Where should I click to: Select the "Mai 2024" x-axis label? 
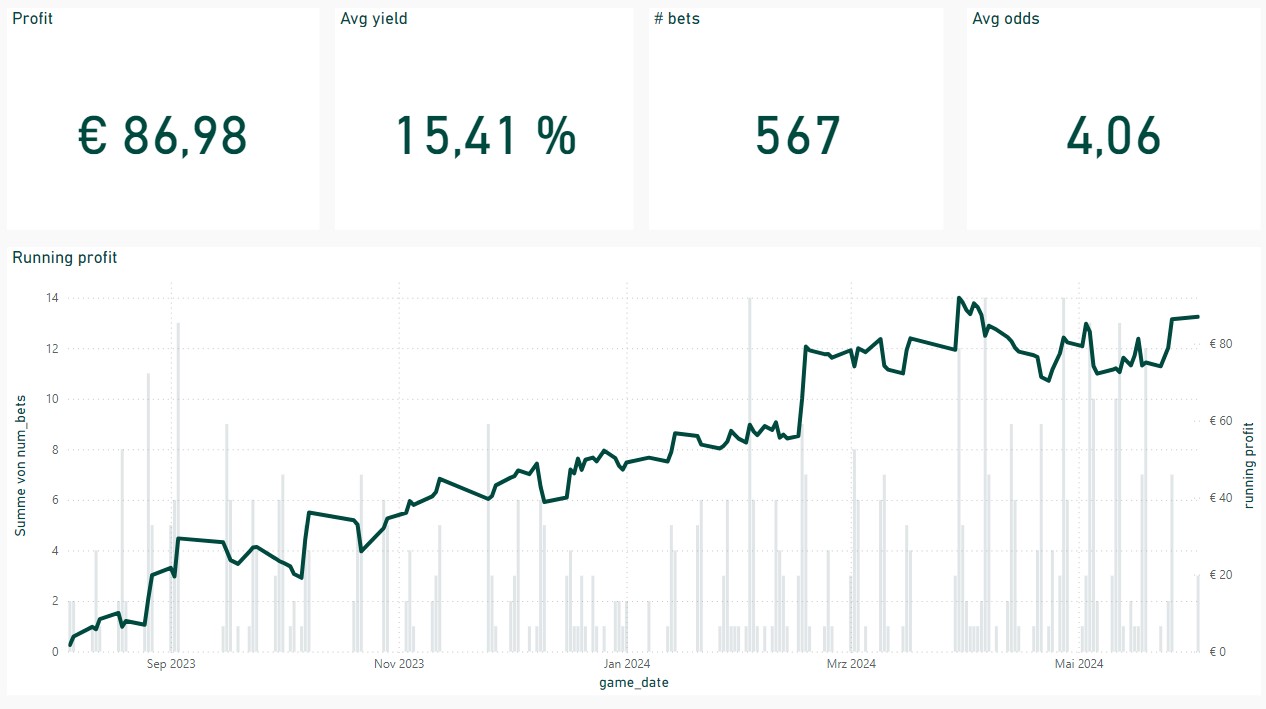(1079, 663)
